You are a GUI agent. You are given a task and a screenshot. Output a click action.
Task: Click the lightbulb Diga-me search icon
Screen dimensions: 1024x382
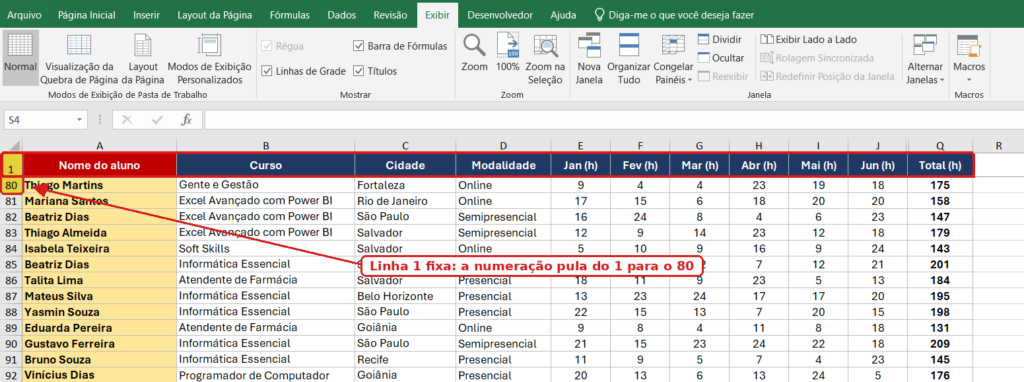(599, 14)
